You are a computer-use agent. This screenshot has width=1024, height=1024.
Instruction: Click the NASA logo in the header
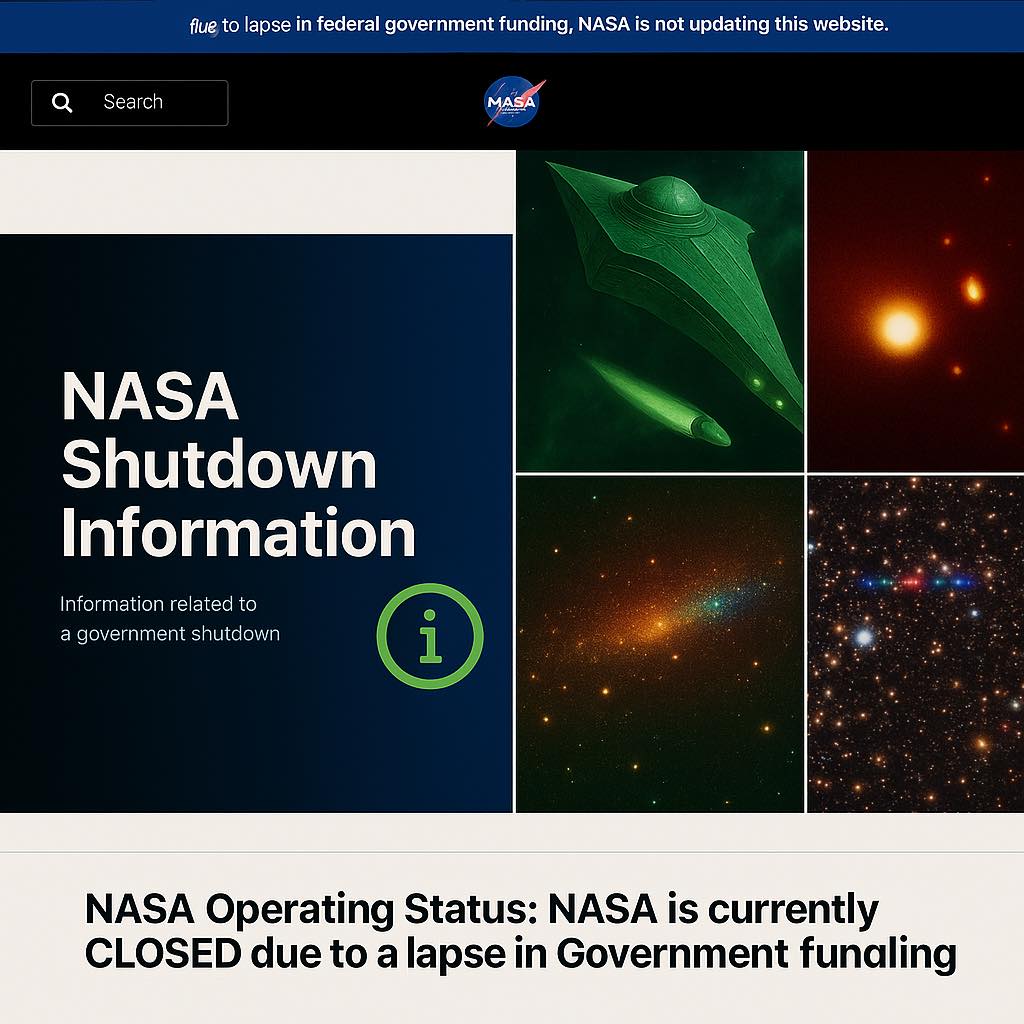514,102
